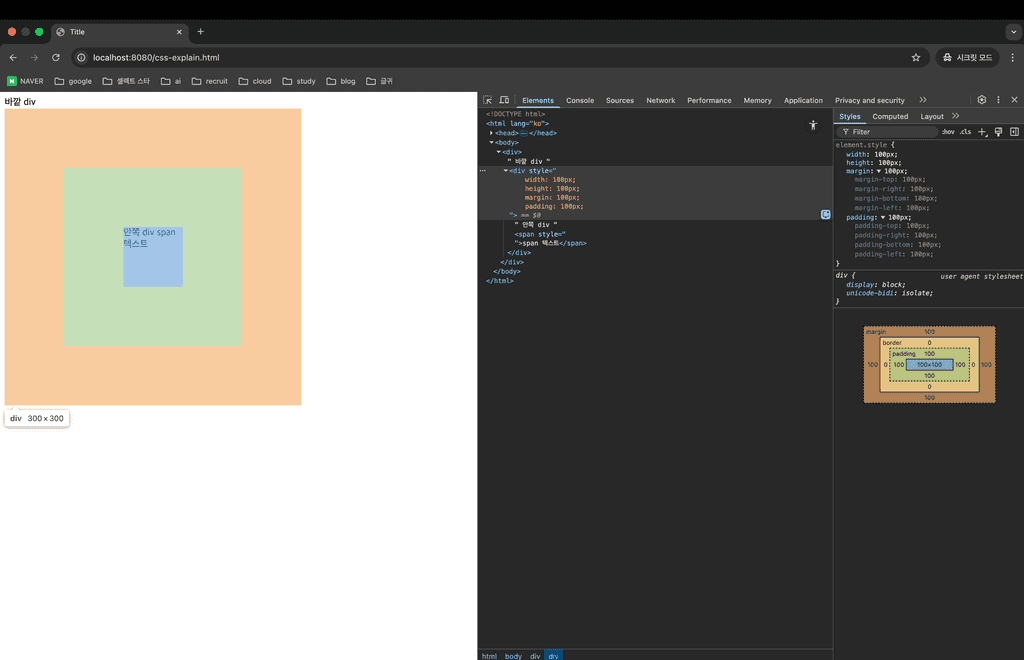
Task: Click the new style rule plus icon
Action: (x=982, y=132)
